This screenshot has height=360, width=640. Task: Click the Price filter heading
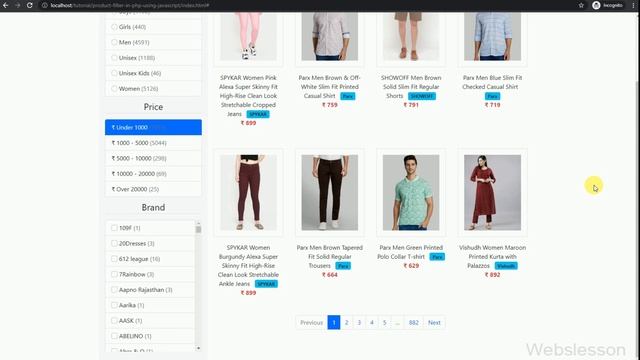coord(153,107)
